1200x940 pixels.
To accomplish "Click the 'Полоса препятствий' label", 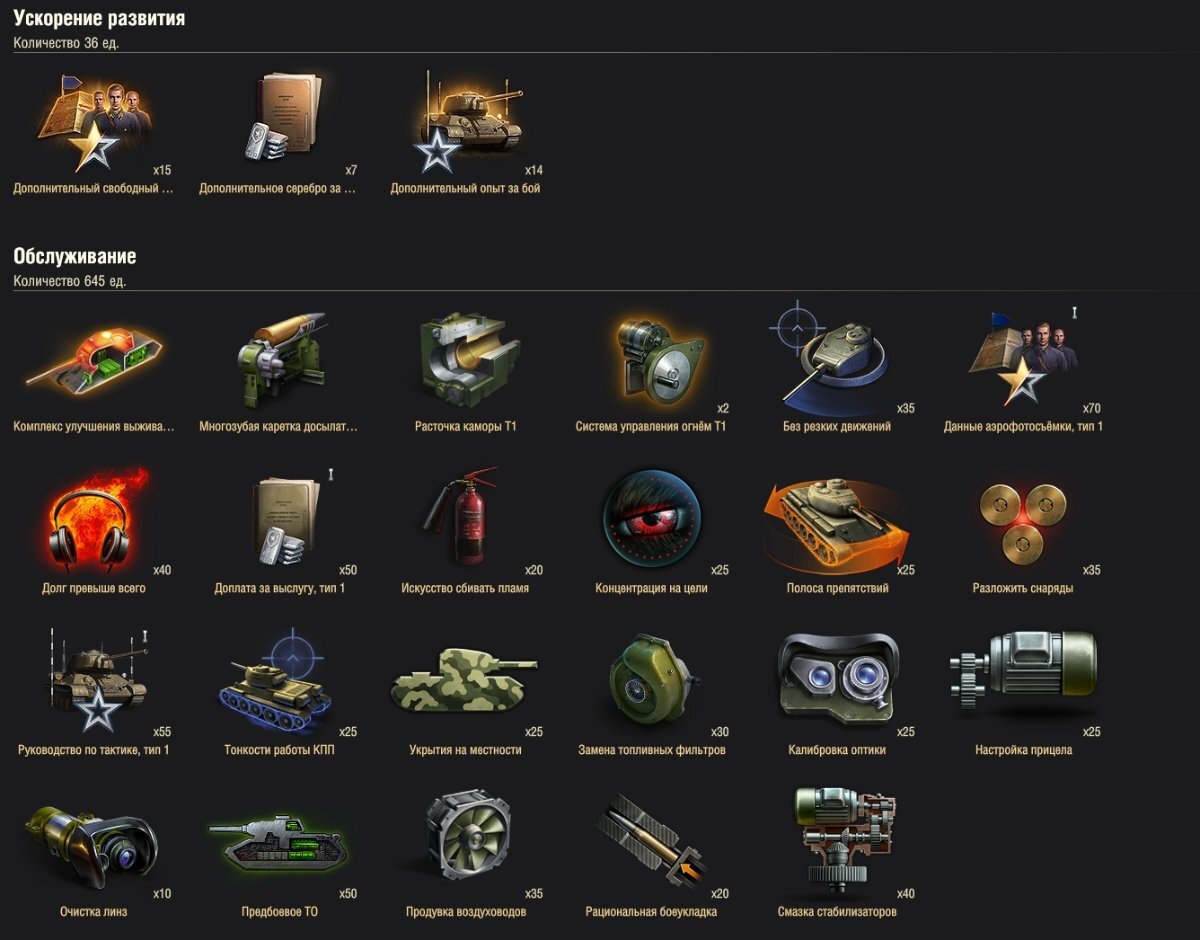I will (837, 588).
